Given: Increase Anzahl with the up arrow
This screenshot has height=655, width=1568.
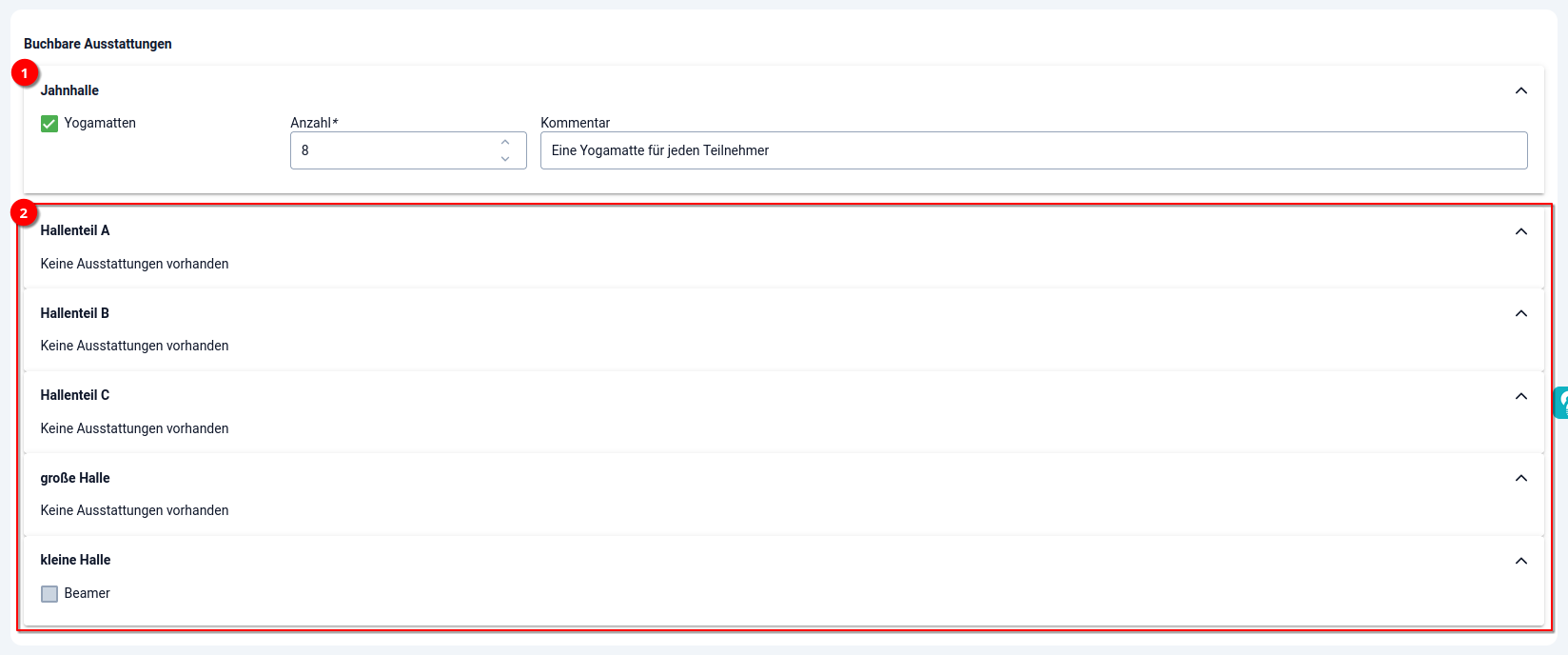Looking at the screenshot, I should tap(505, 142).
